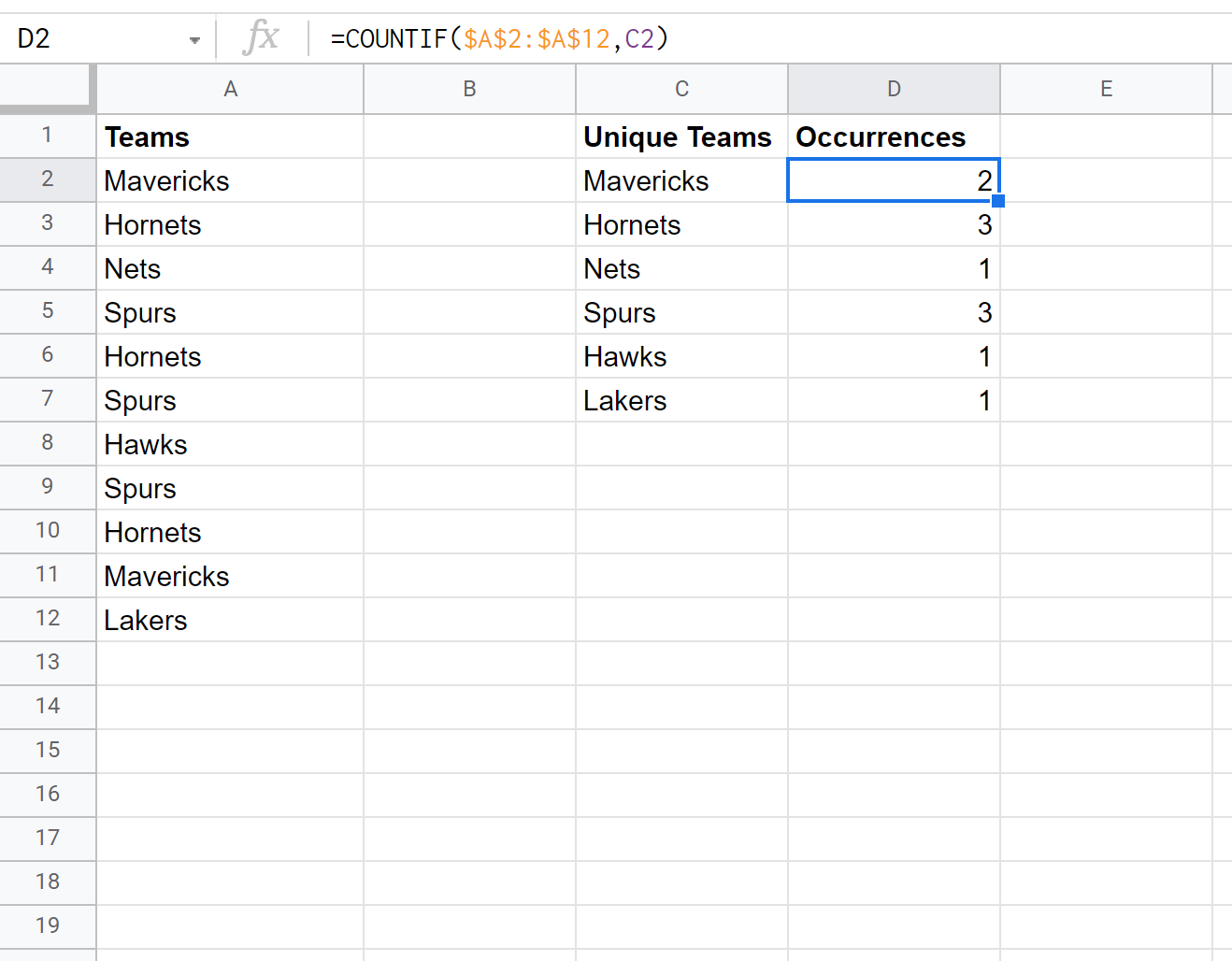Click the fx function icon
The height and width of the screenshot is (961, 1232).
click(x=261, y=38)
